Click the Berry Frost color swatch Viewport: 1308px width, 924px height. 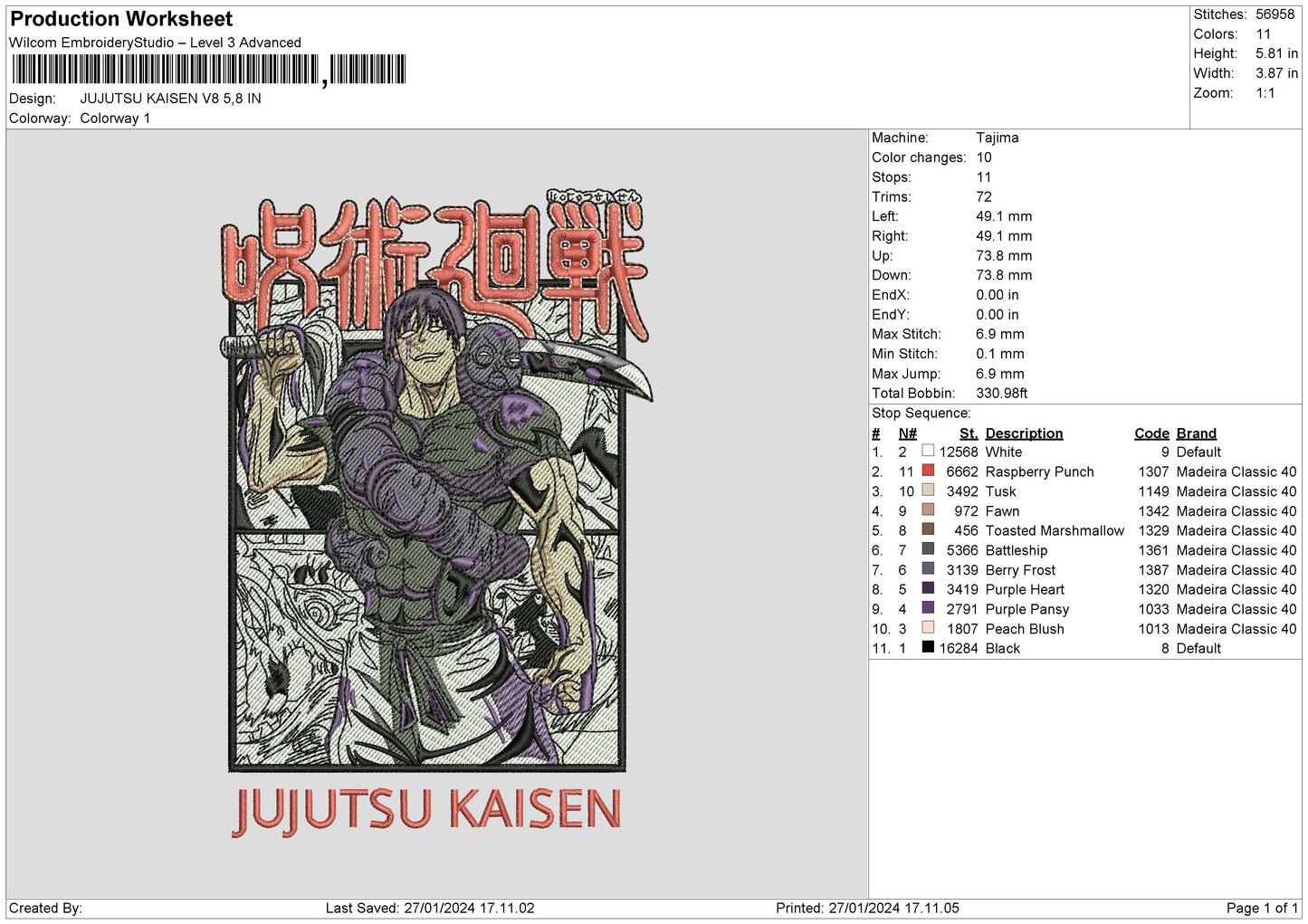[928, 568]
